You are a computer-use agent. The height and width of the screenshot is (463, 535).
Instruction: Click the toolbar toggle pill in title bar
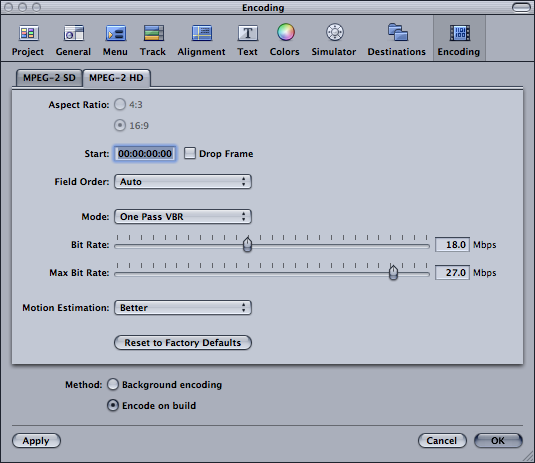tap(522, 7)
